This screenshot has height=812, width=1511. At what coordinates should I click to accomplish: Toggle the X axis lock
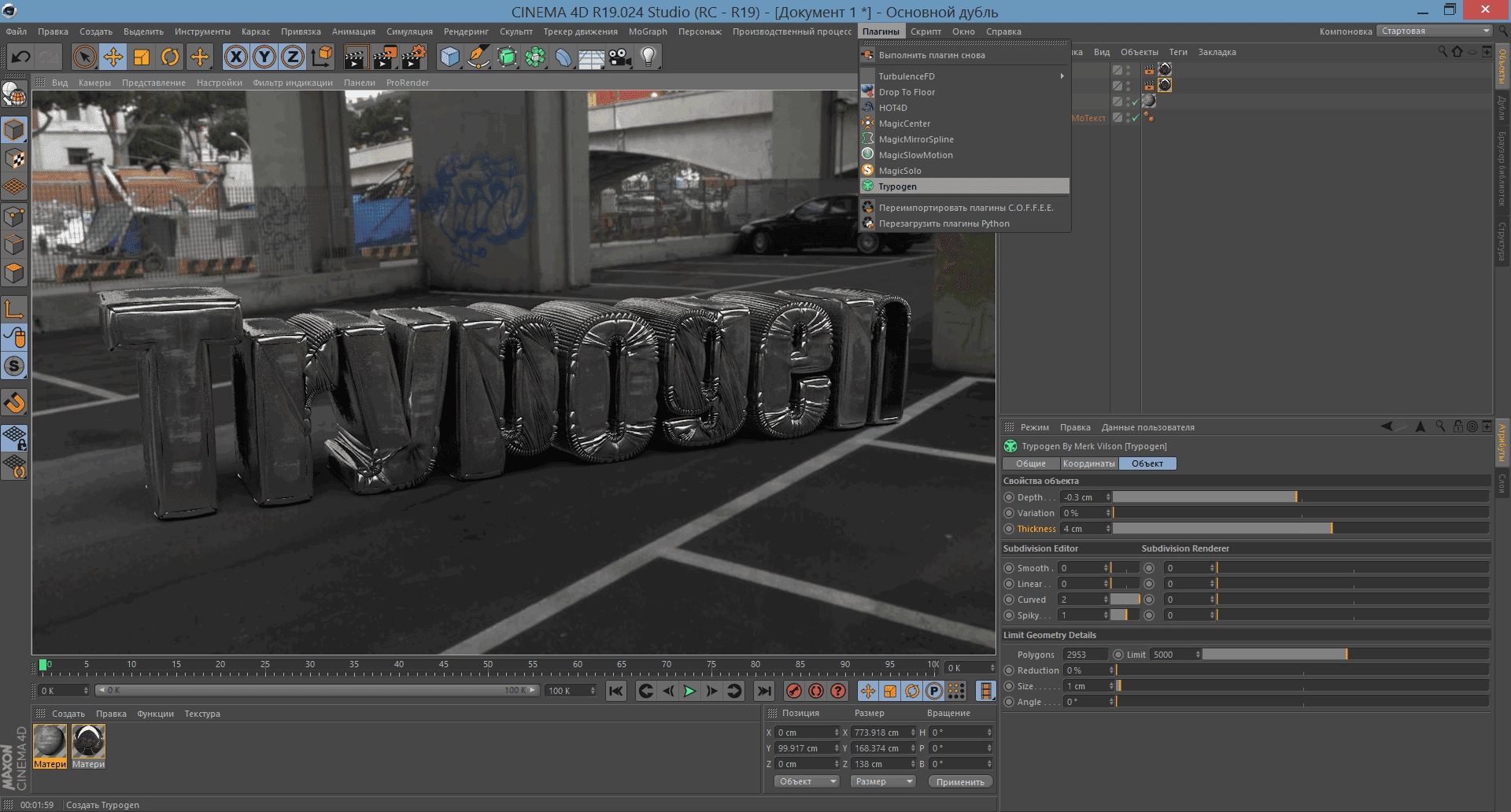point(235,57)
